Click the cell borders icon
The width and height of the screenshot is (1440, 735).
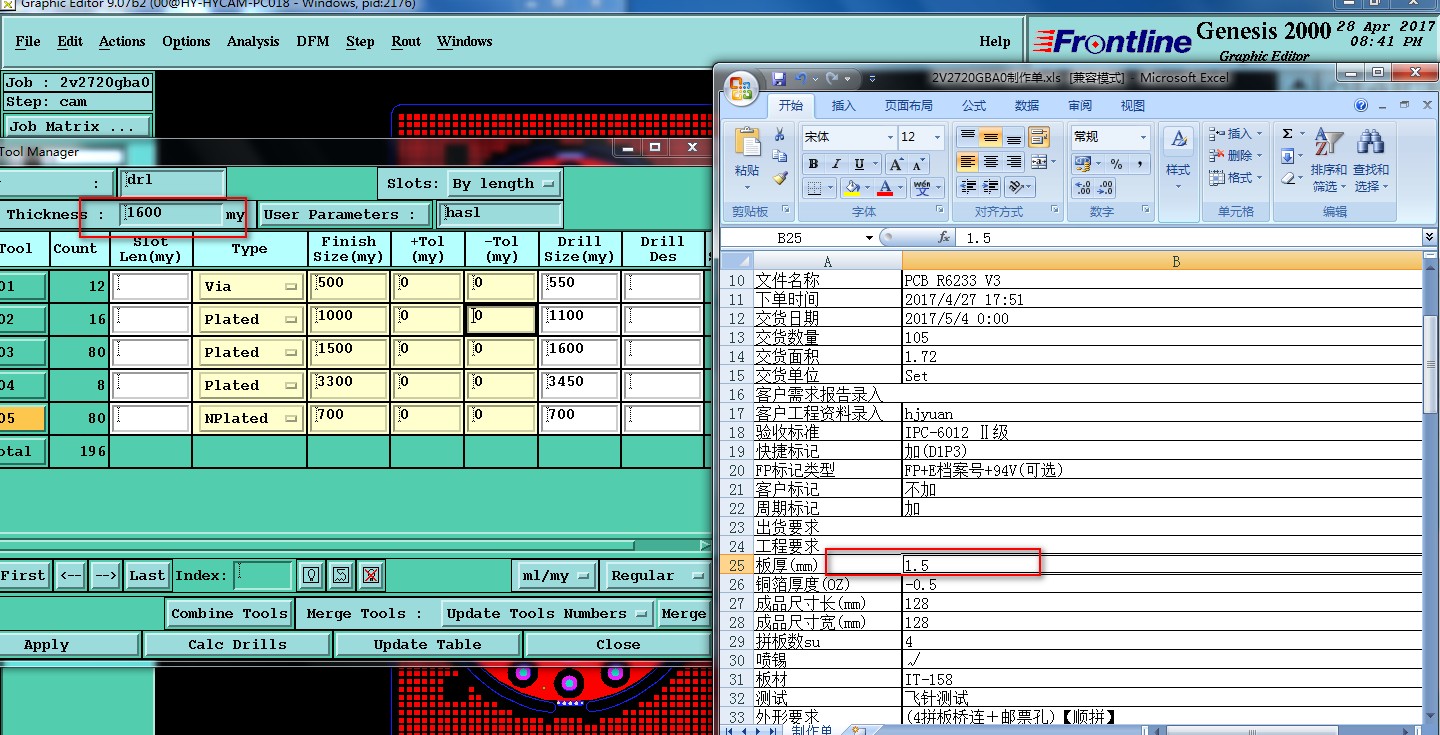pyautogui.click(x=814, y=187)
